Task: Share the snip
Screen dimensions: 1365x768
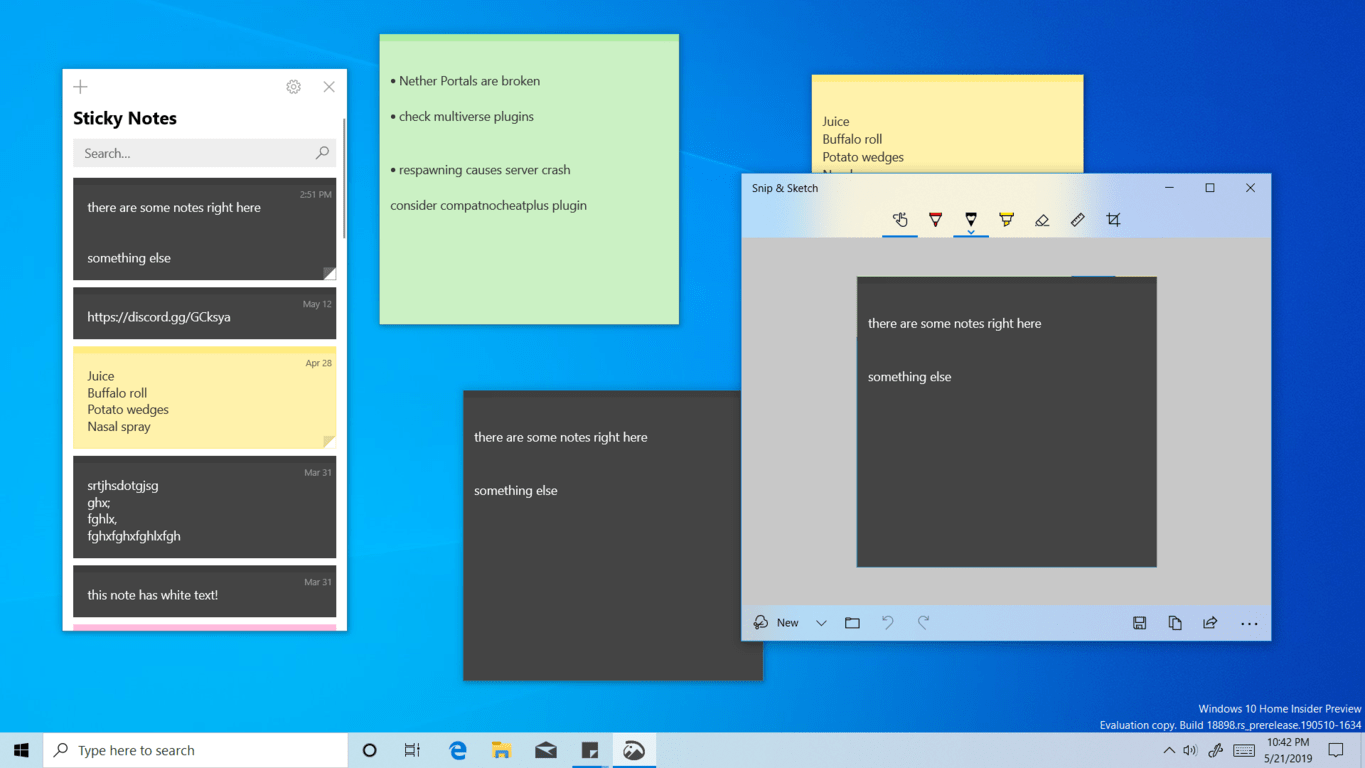Action: click(x=1210, y=623)
